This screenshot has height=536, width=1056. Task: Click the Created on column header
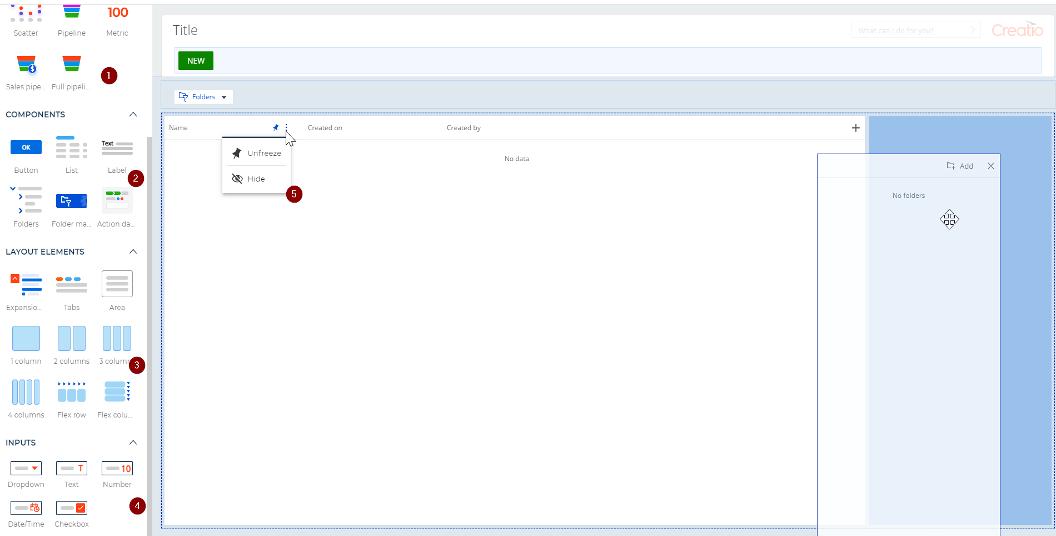click(x=325, y=127)
